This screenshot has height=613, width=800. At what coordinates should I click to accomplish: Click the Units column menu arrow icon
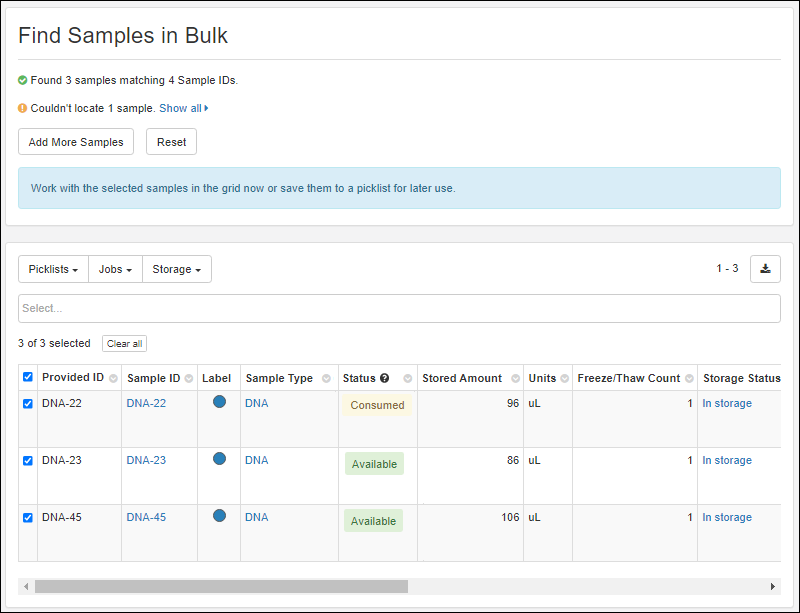pyautogui.click(x=563, y=379)
